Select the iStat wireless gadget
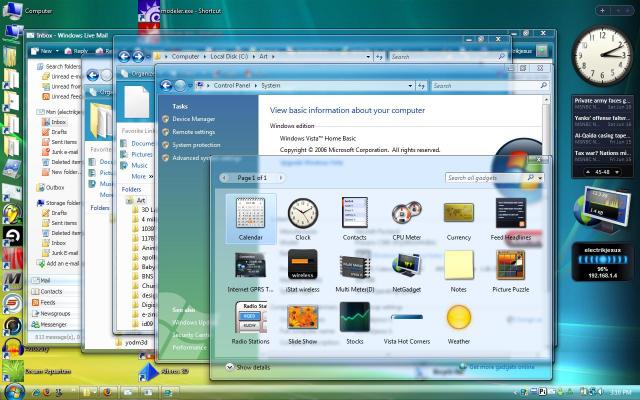Screen dimensions: 640x400 coord(302,271)
